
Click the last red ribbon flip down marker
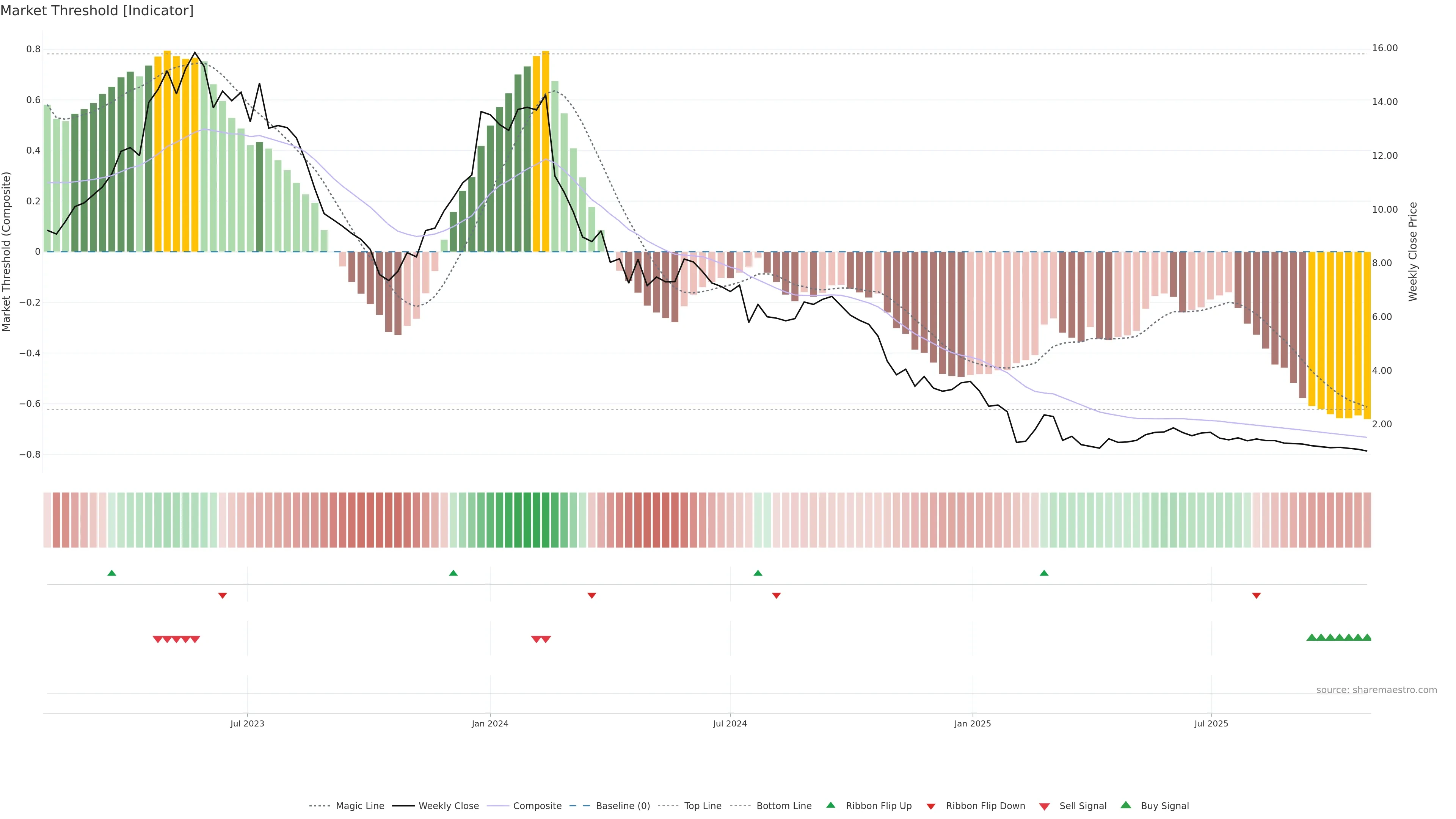coord(1257,596)
